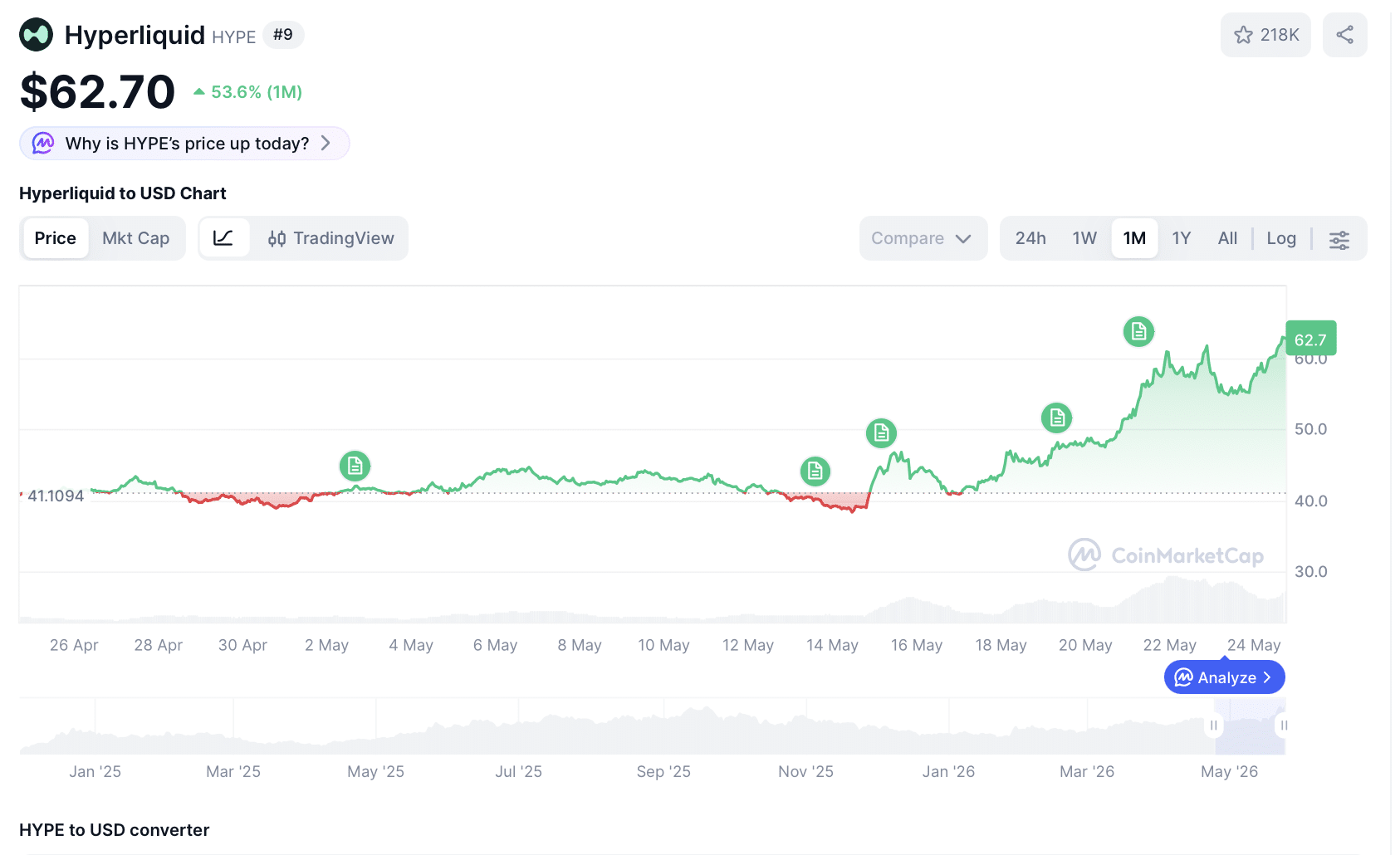1400x855 pixels.
Task: Open chart settings sliders icon
Action: tap(1339, 239)
